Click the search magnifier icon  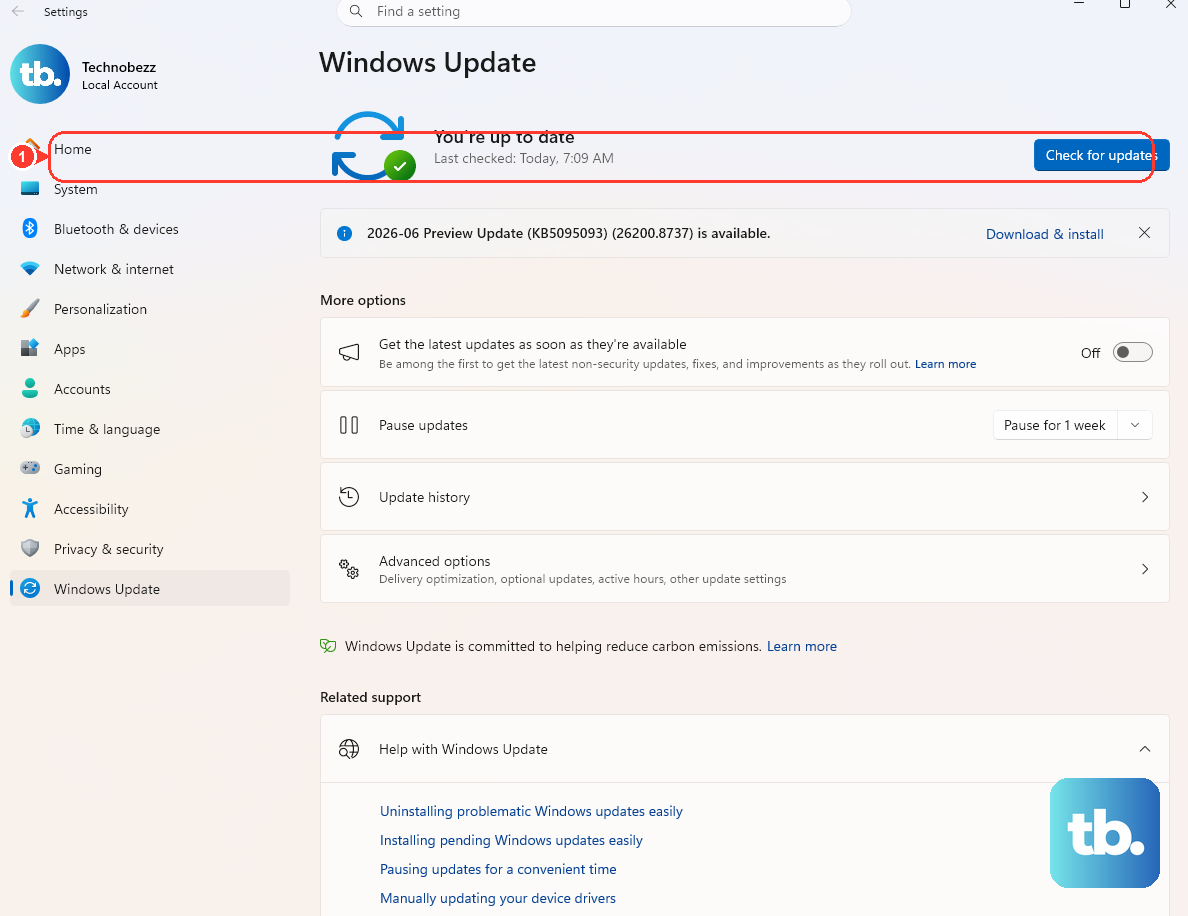355,11
